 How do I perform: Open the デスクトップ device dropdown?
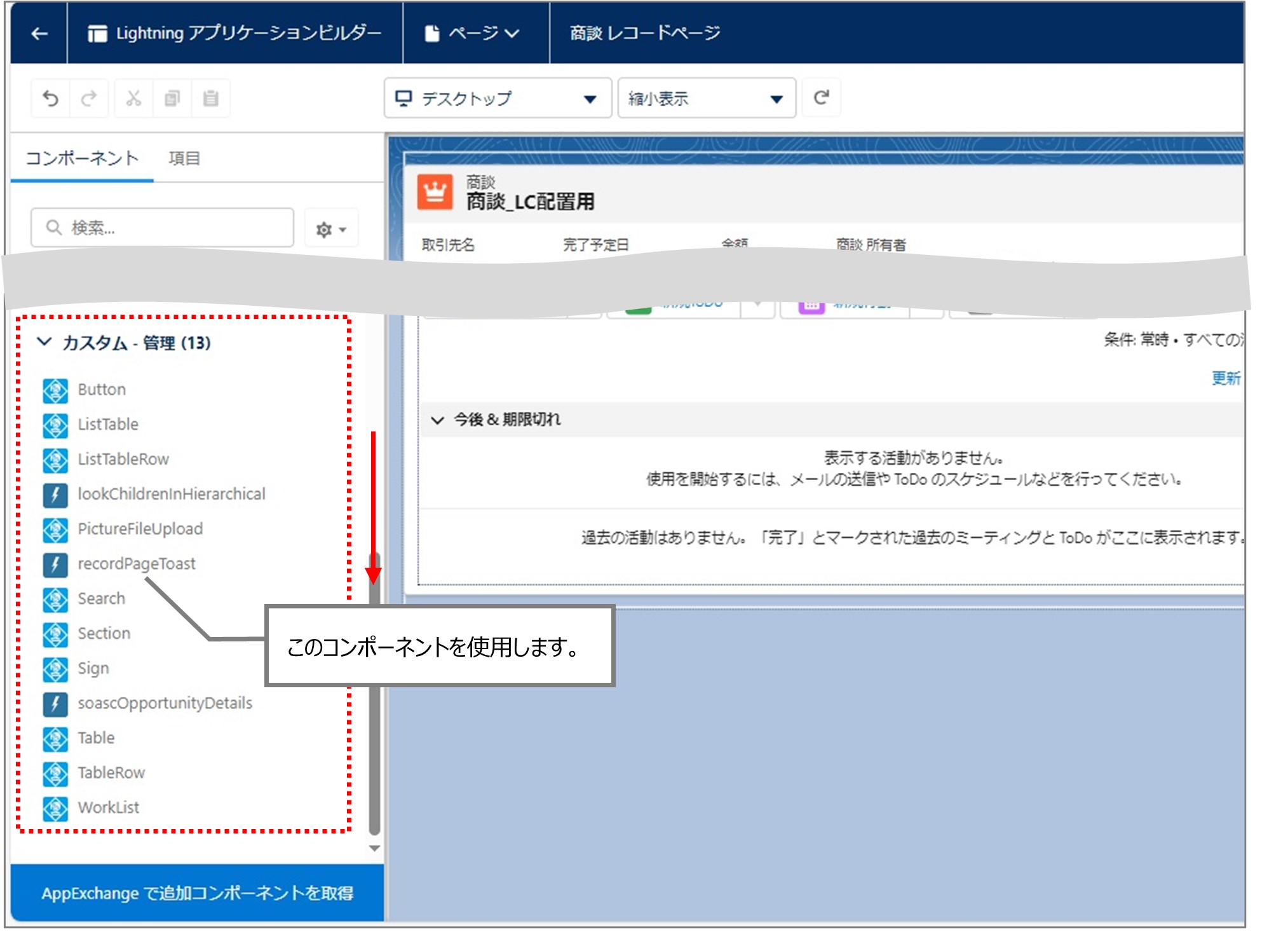(x=498, y=99)
